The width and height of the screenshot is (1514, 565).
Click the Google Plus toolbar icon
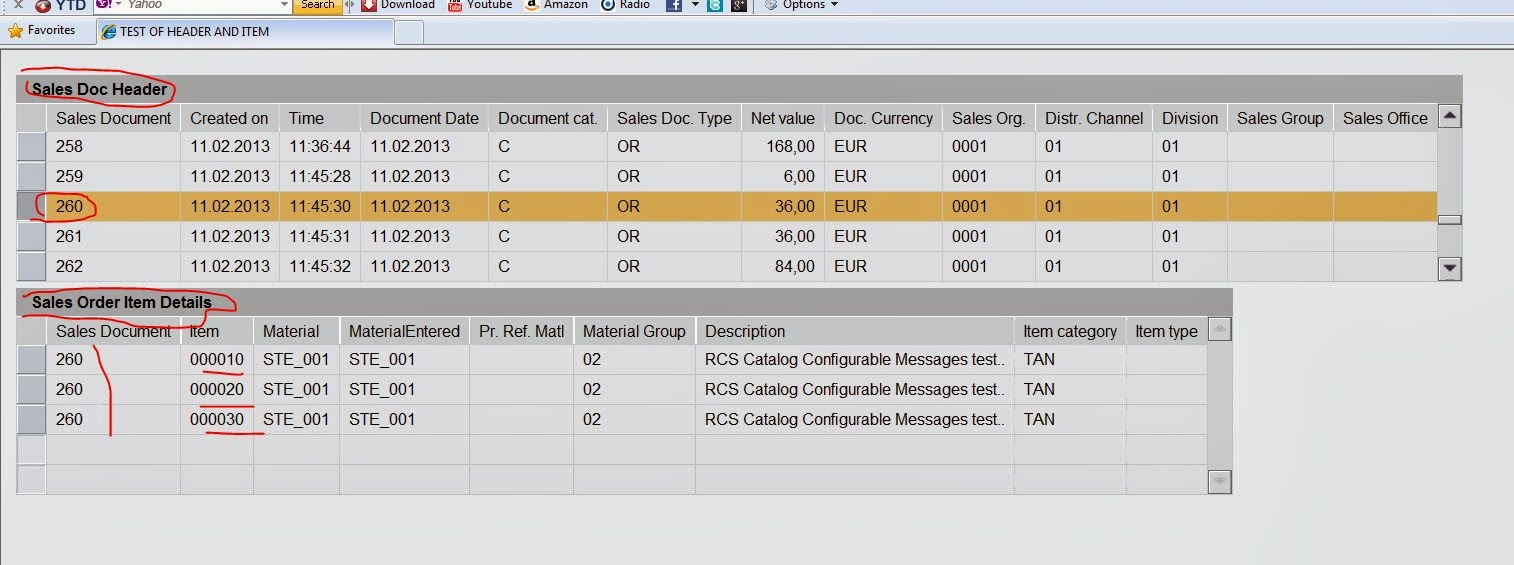tap(739, 5)
